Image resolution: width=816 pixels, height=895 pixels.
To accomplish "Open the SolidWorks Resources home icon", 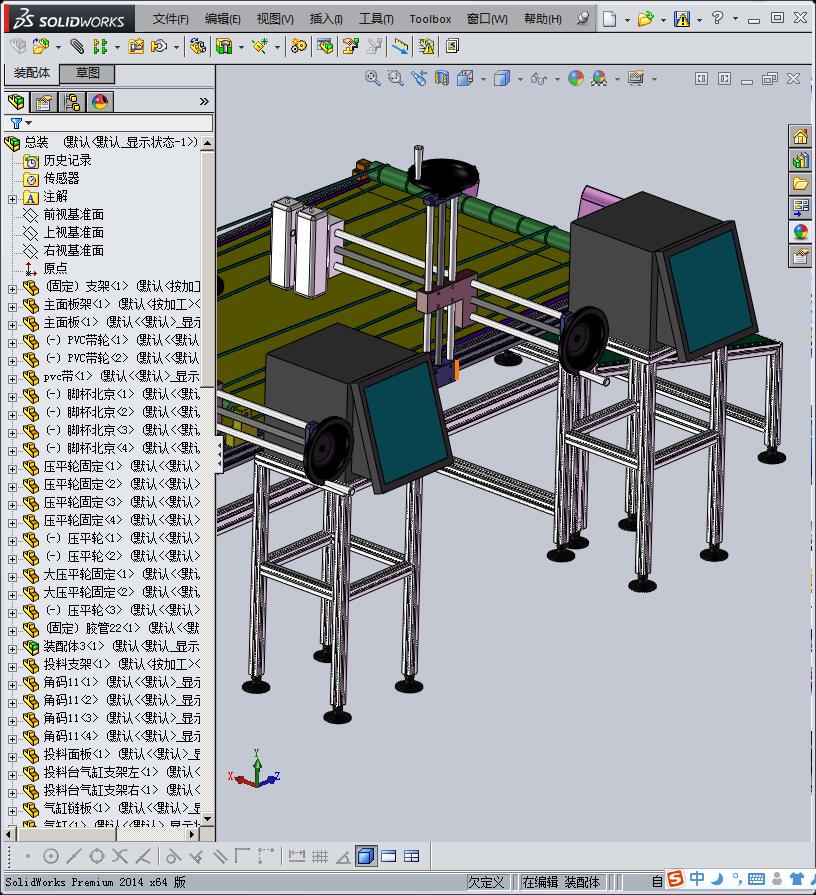I will point(800,136).
